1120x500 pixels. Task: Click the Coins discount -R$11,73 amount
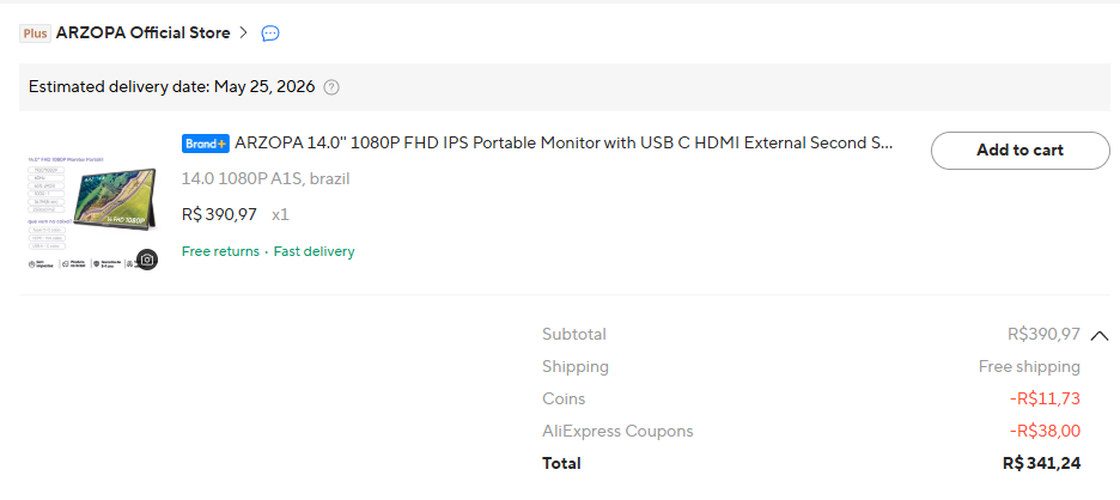click(1045, 399)
